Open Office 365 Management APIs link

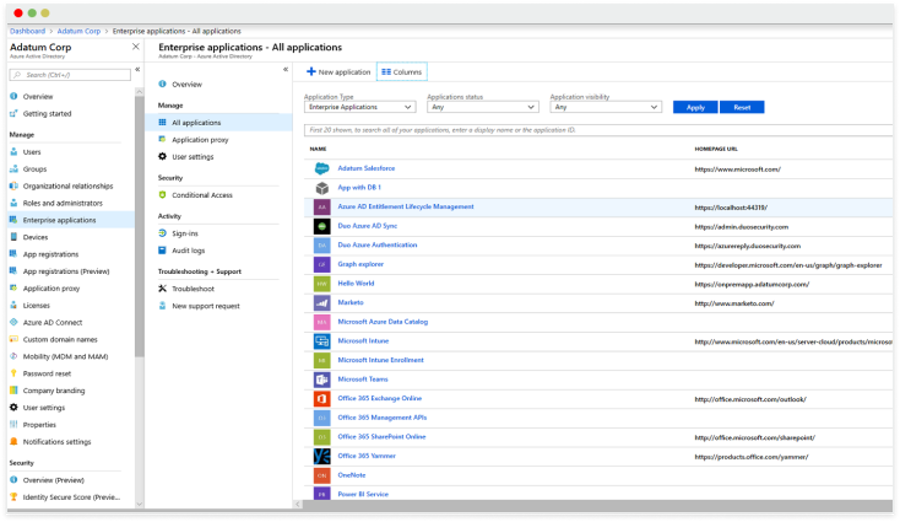tap(382, 418)
